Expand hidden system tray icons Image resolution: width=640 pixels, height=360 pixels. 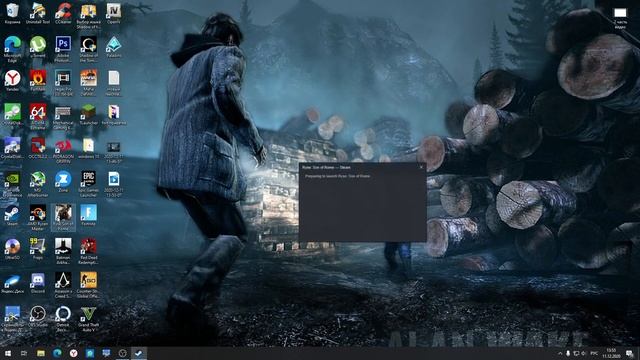click(x=560, y=353)
